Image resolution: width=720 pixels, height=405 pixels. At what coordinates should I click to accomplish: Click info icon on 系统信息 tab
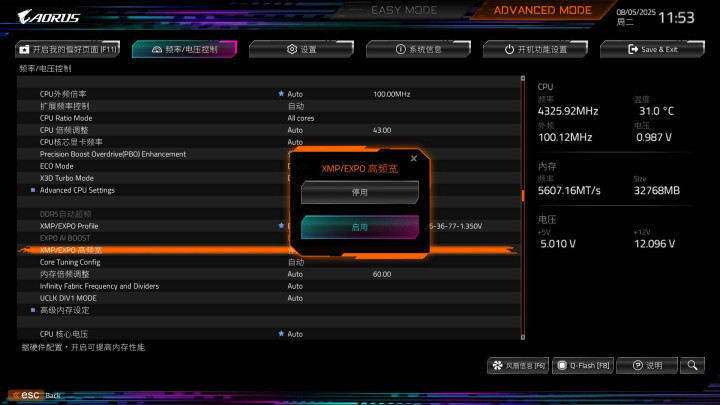400,49
